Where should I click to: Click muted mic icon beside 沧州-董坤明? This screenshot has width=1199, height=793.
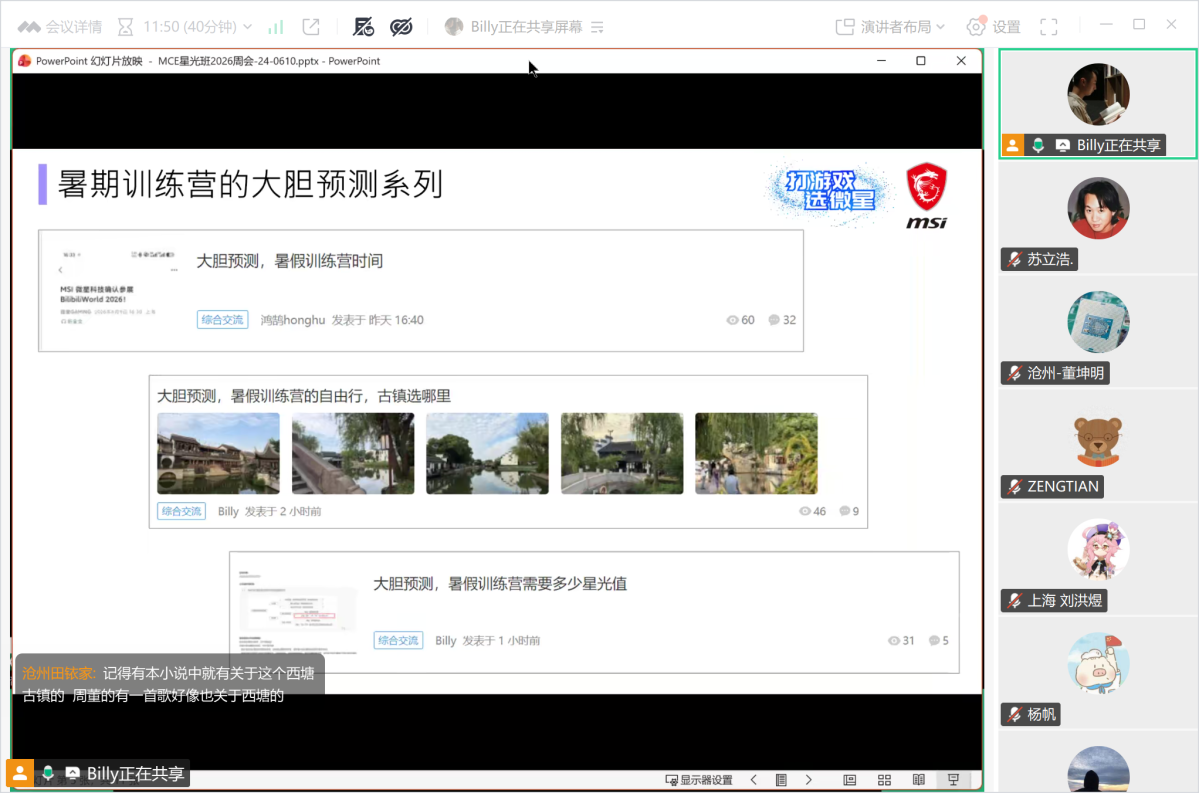pyautogui.click(x=1014, y=373)
